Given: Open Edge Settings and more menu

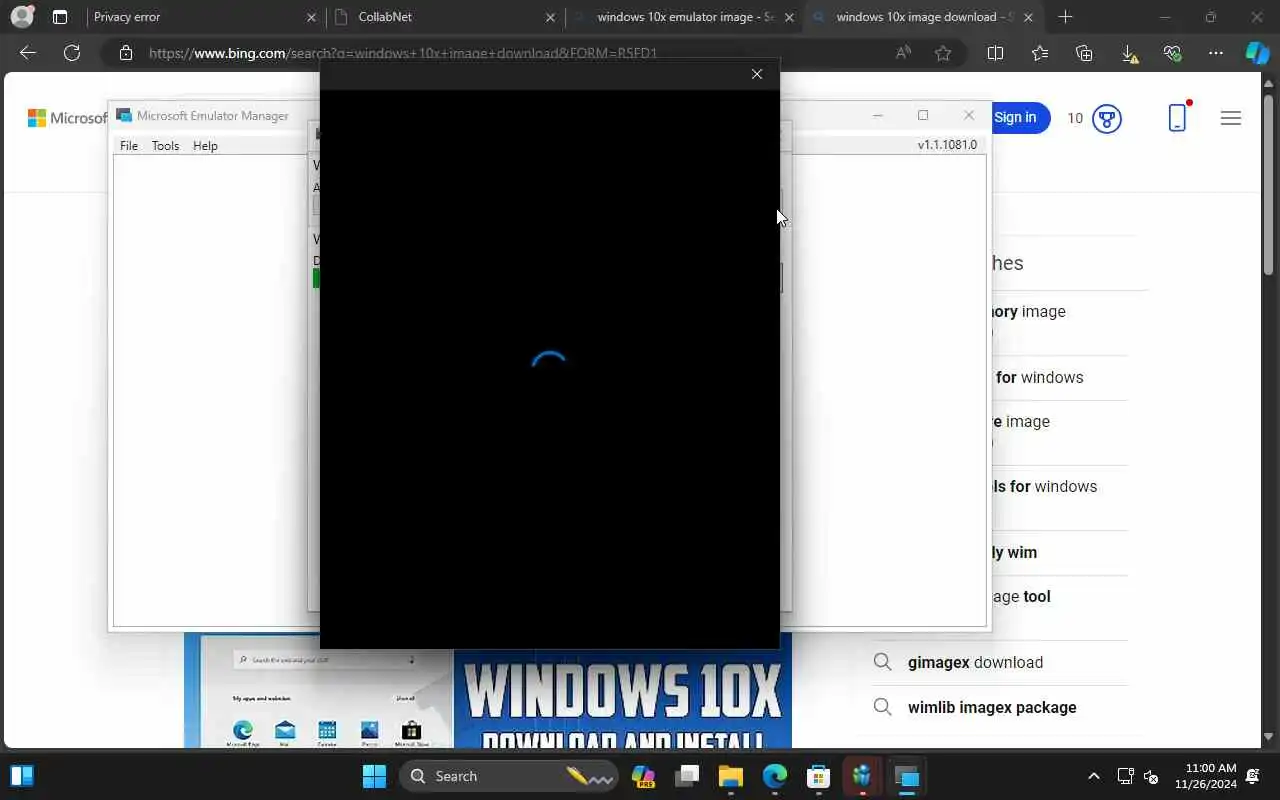Looking at the screenshot, I should pos(1216,53).
